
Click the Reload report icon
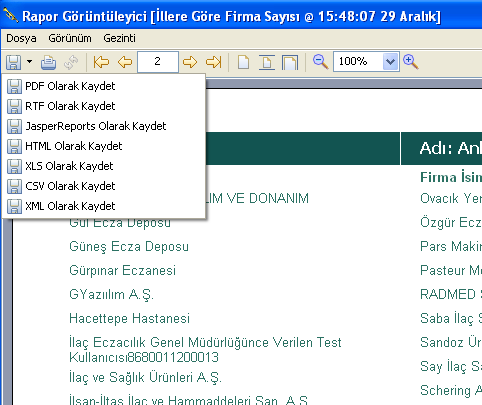(x=71, y=62)
